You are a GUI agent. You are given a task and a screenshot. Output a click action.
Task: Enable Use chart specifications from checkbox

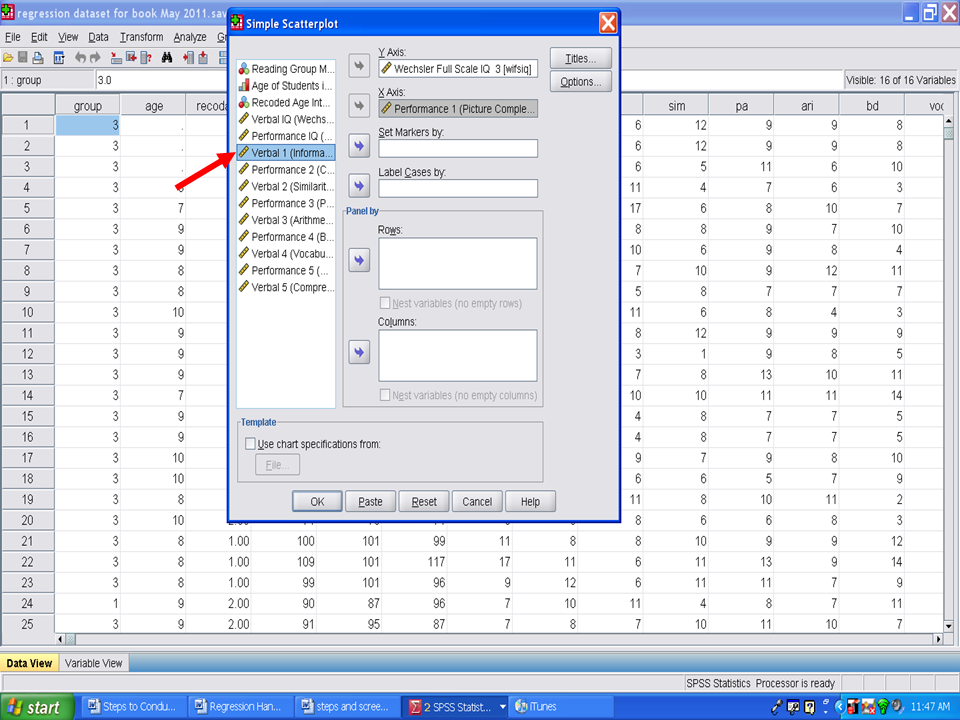tap(250, 444)
